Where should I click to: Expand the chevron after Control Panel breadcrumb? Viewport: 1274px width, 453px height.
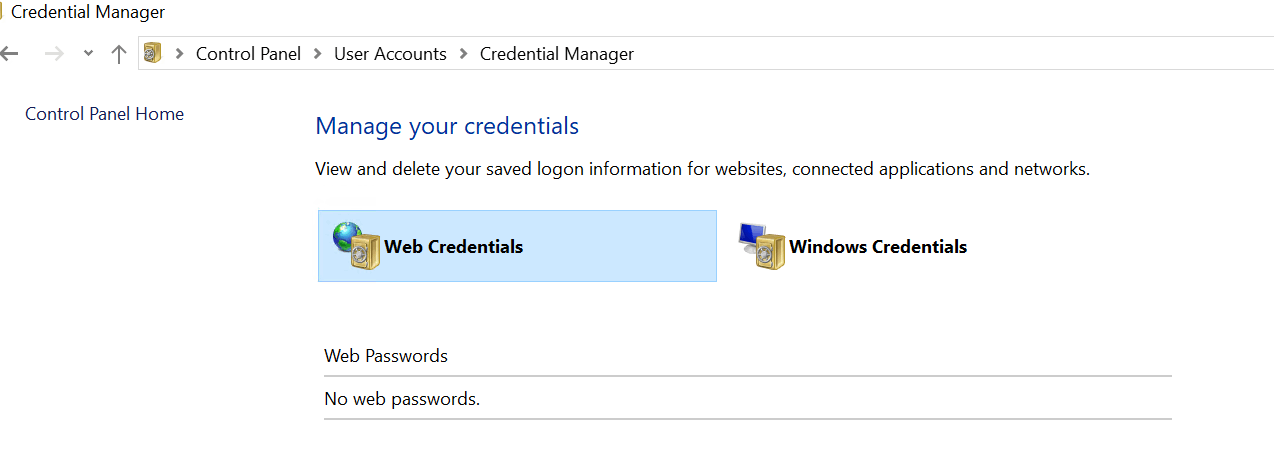(x=318, y=54)
